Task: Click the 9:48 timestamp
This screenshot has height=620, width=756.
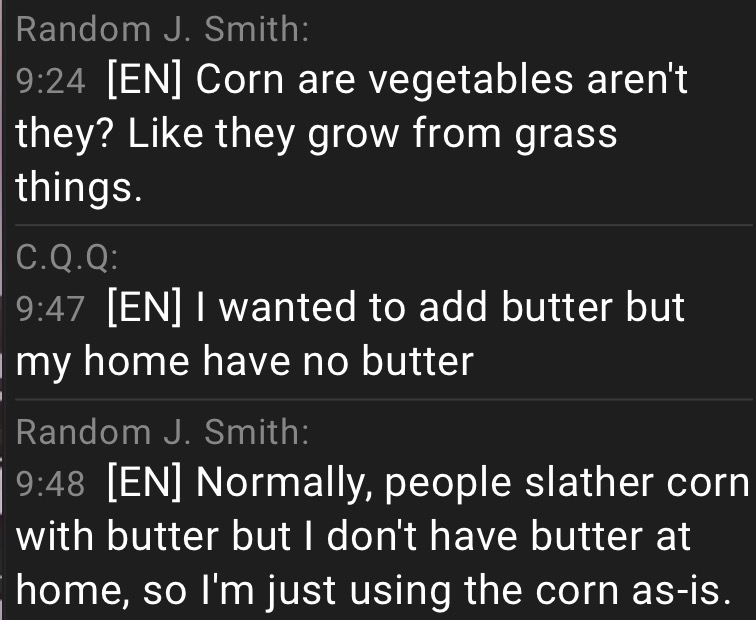Action: [51, 484]
